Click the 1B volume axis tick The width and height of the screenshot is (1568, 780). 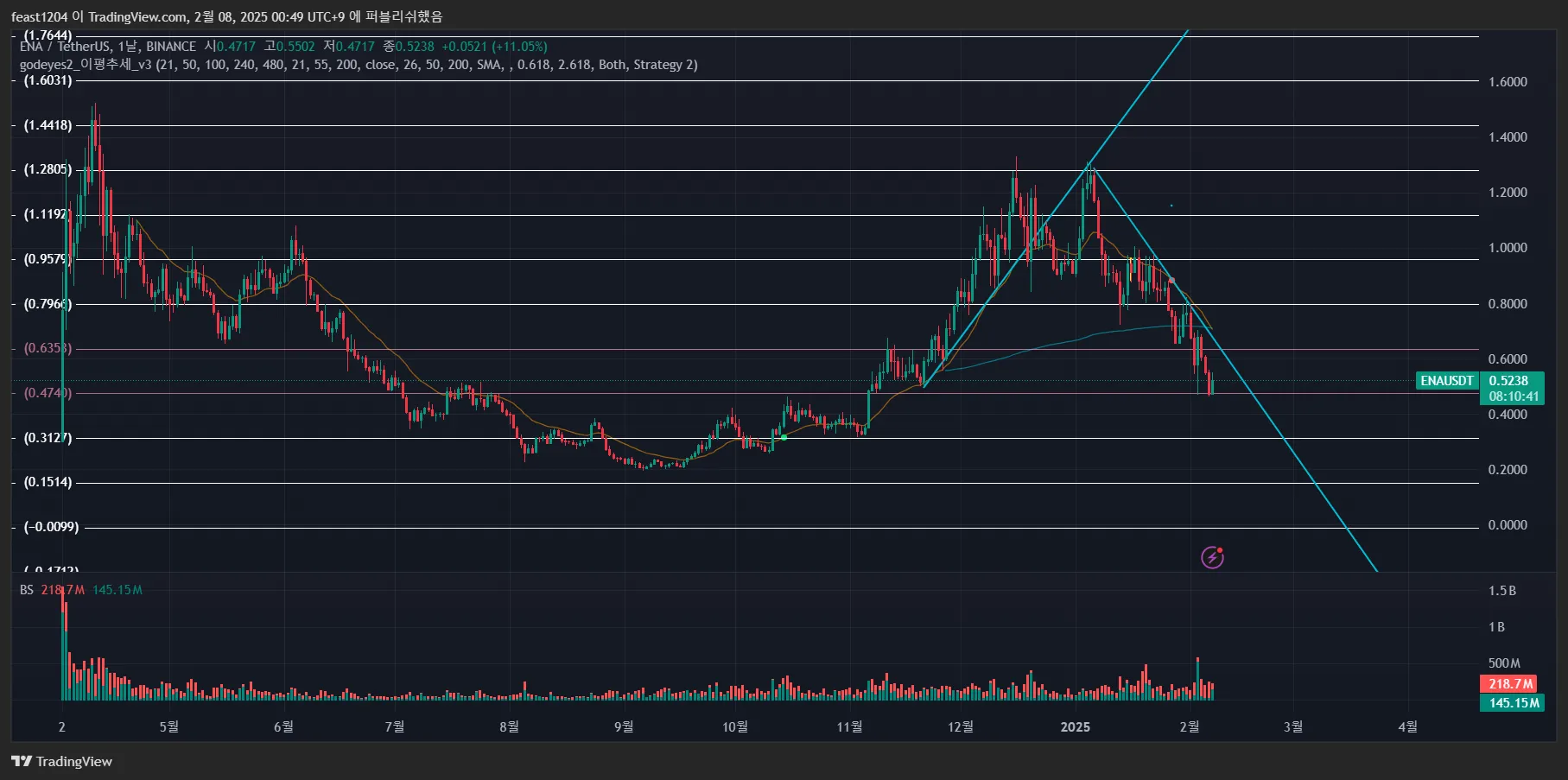[x=1497, y=627]
